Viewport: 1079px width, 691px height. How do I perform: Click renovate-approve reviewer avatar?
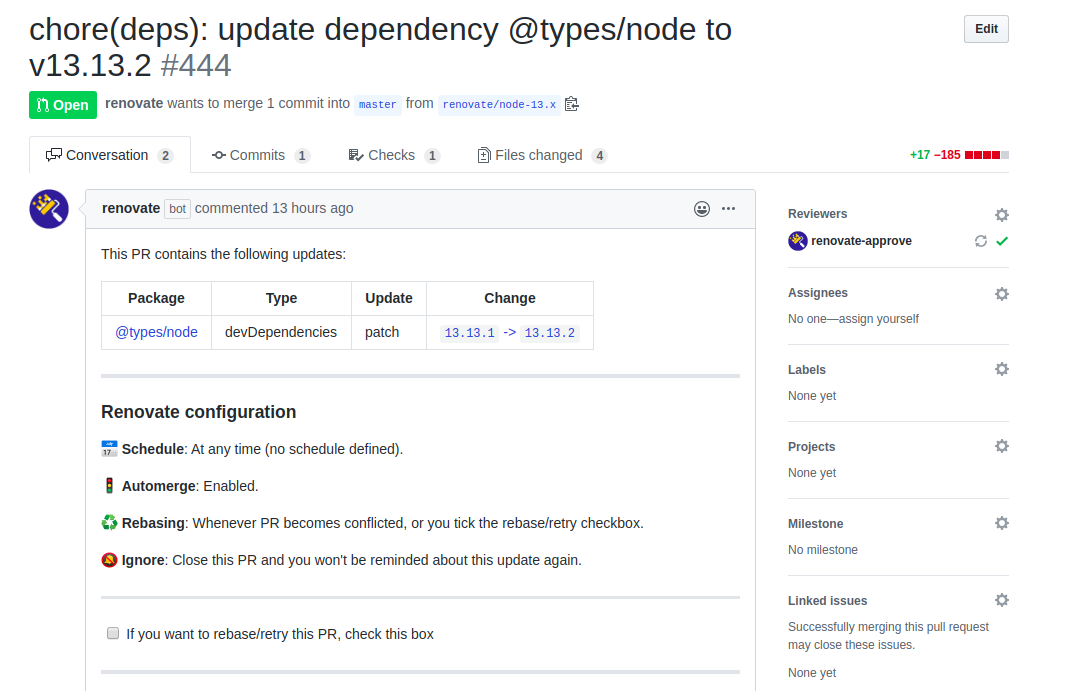pos(798,241)
